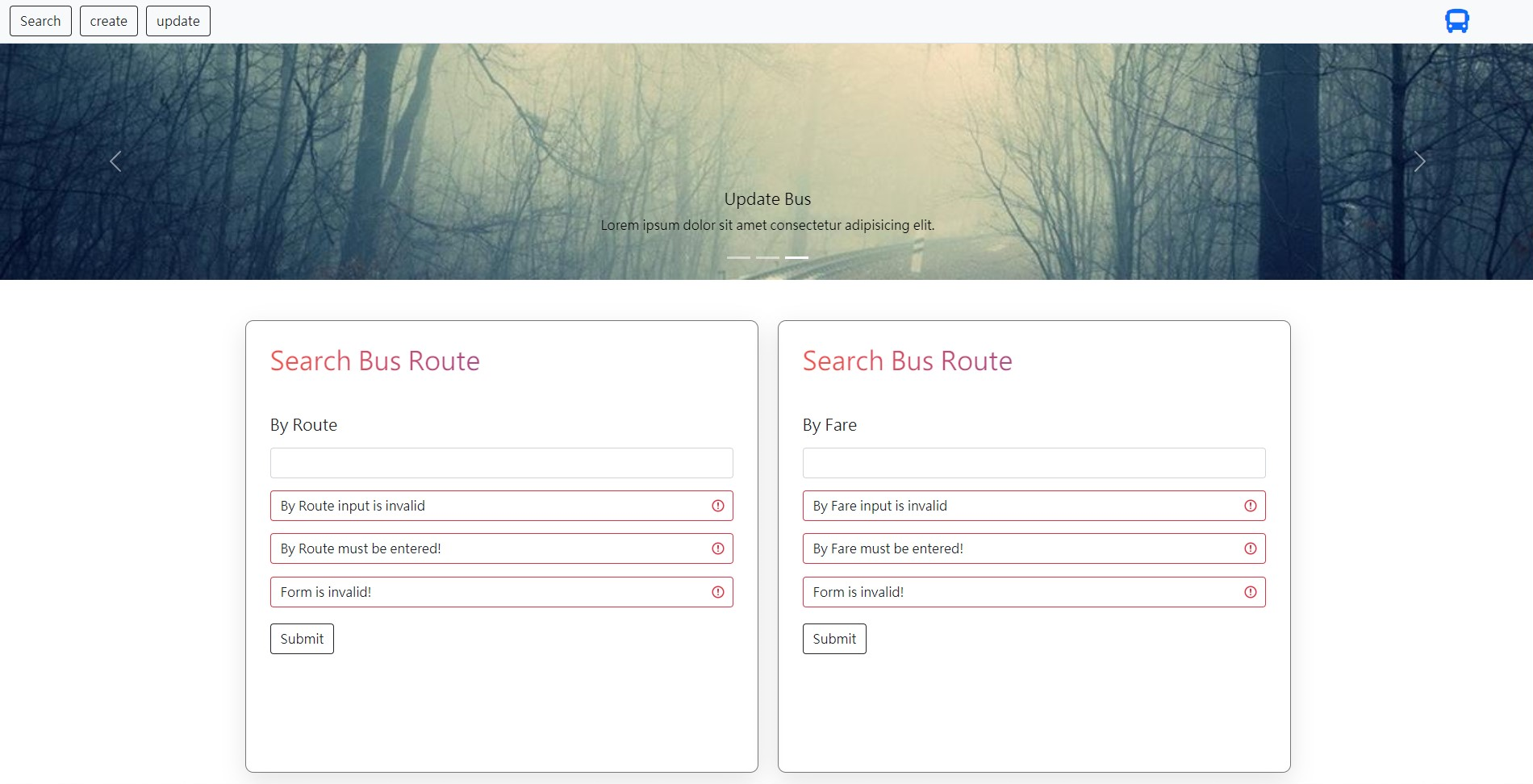Click the next carousel arrow
The height and width of the screenshot is (784, 1533).
coord(1419,161)
